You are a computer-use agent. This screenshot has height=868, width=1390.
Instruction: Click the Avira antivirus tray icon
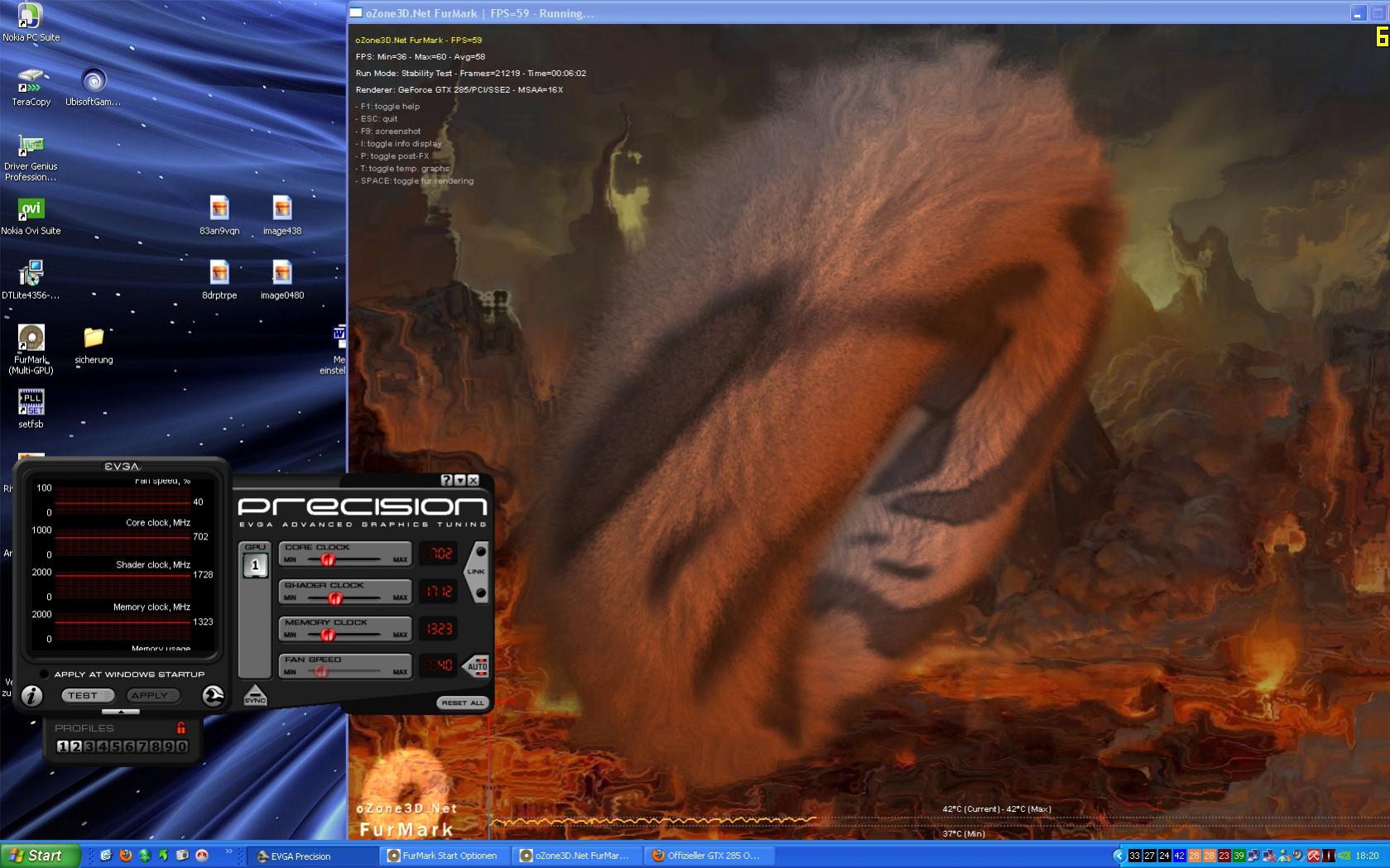(x=1313, y=856)
